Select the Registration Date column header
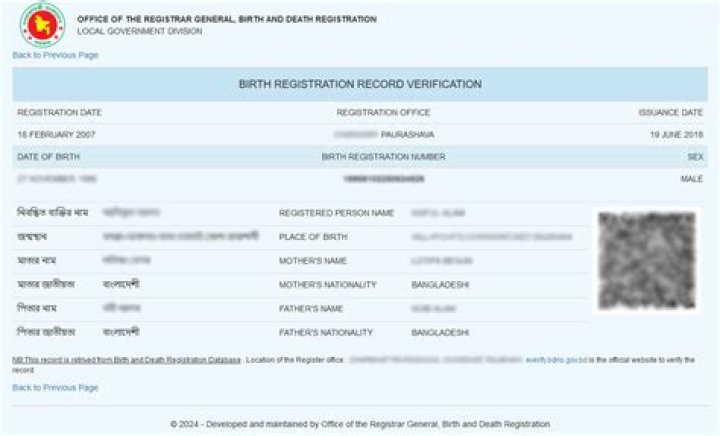720x436 pixels. pyautogui.click(x=59, y=112)
